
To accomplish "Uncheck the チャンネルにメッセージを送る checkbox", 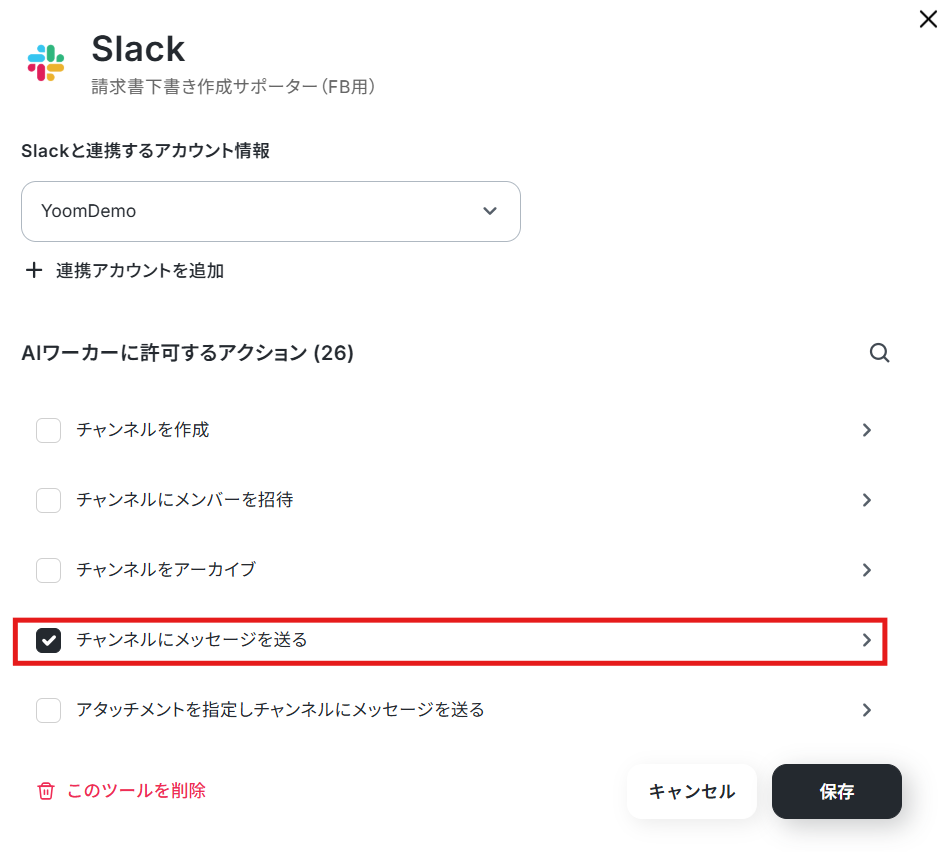I will (49, 640).
